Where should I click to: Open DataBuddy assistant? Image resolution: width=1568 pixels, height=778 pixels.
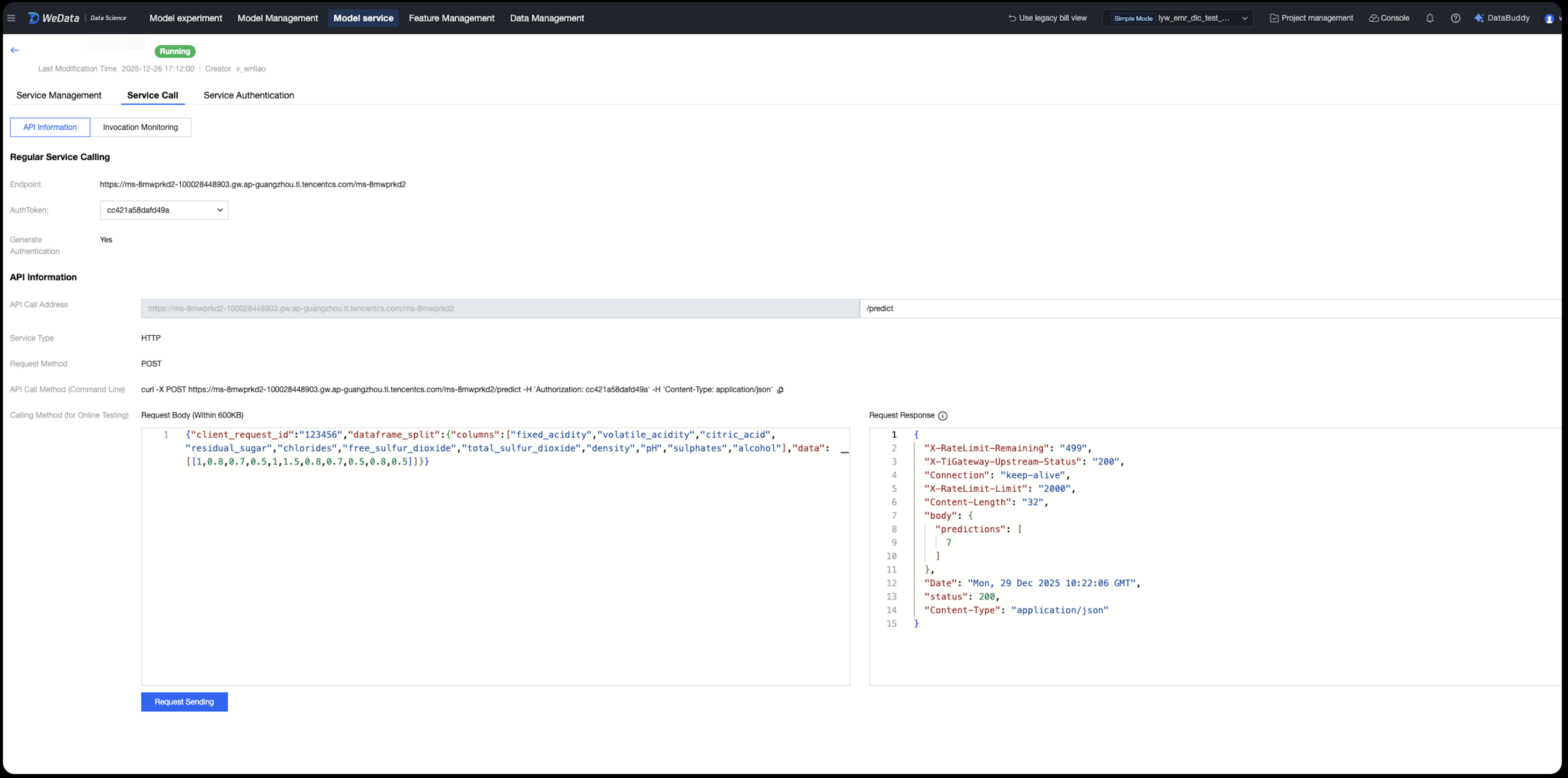(1502, 18)
